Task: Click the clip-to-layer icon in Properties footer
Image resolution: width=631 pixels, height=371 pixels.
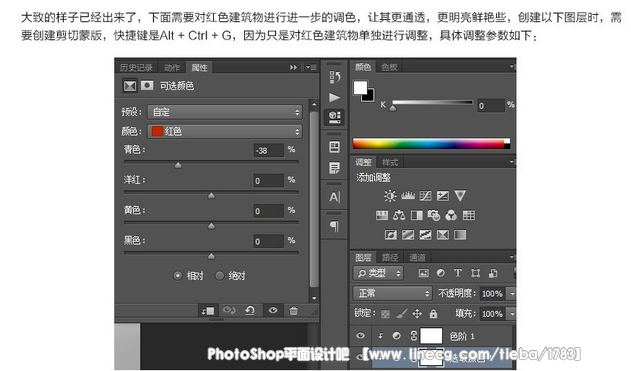Action: 208,311
